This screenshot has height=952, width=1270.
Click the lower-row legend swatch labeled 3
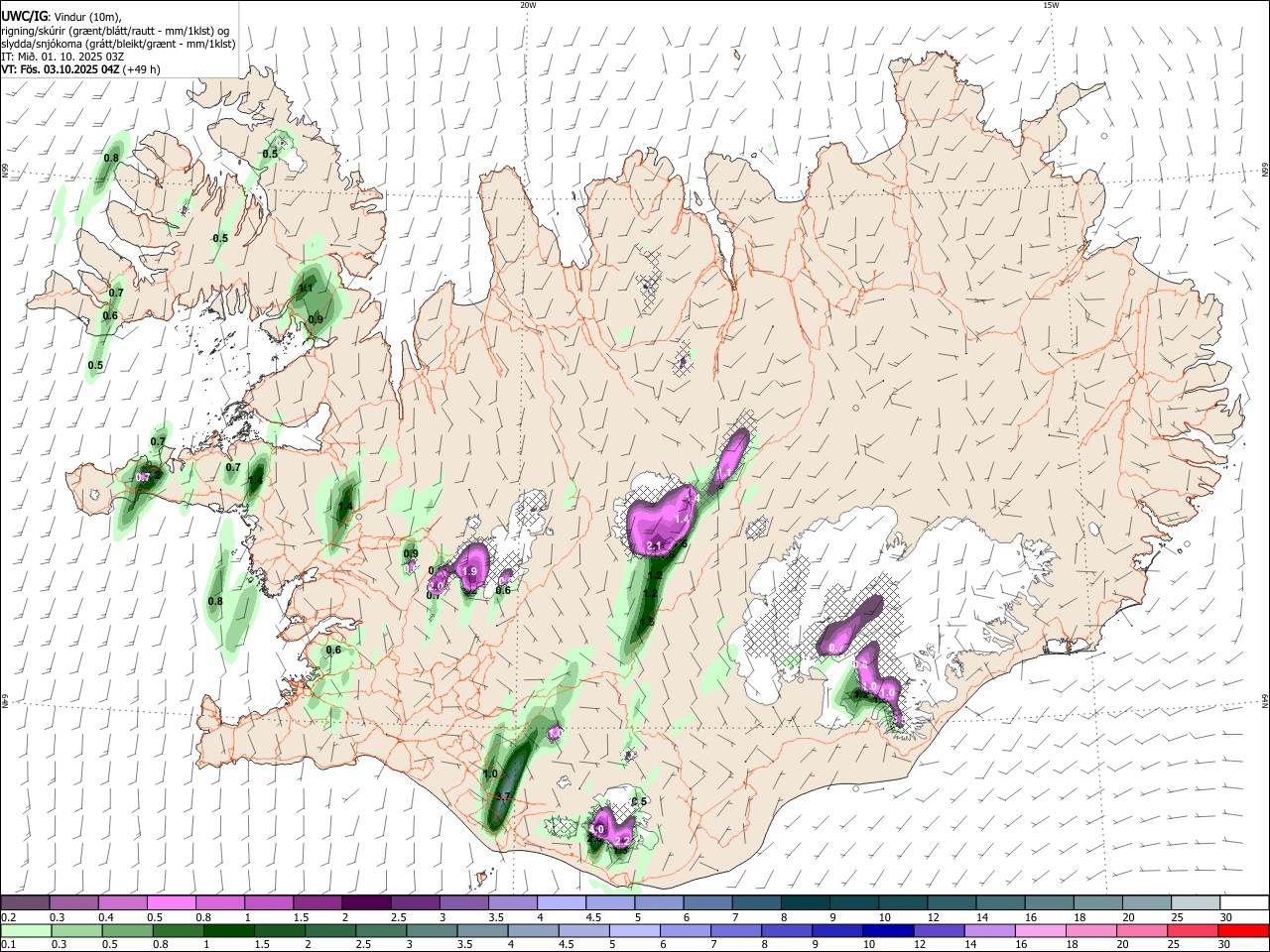click(x=431, y=930)
